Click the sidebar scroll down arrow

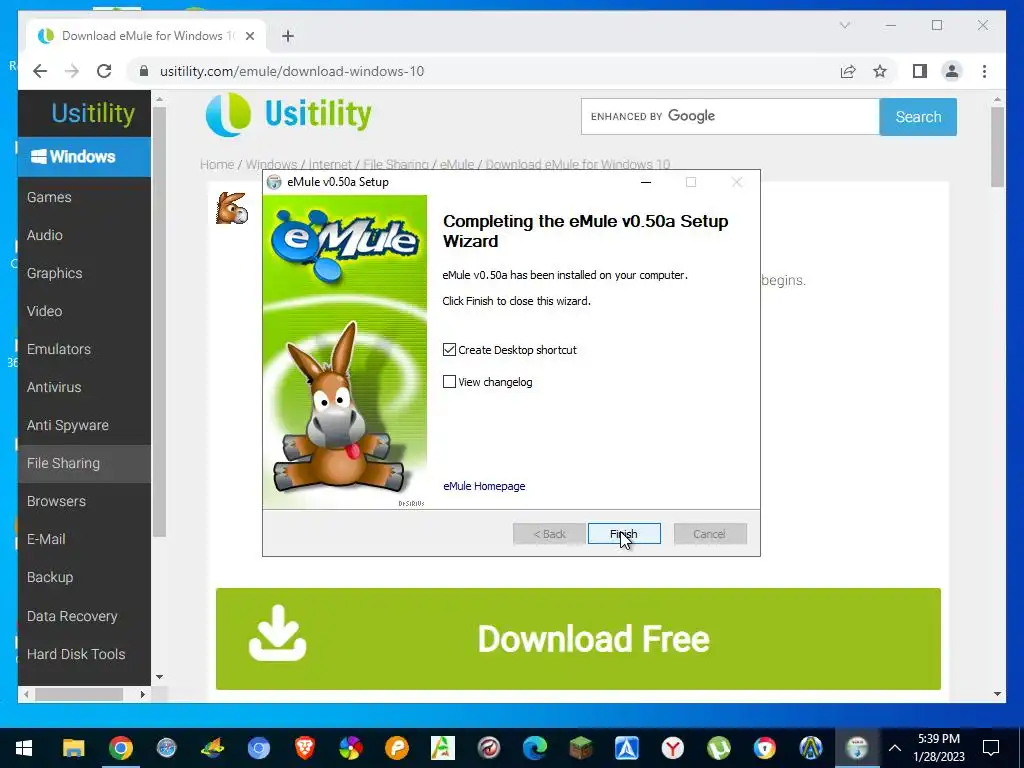(x=159, y=677)
